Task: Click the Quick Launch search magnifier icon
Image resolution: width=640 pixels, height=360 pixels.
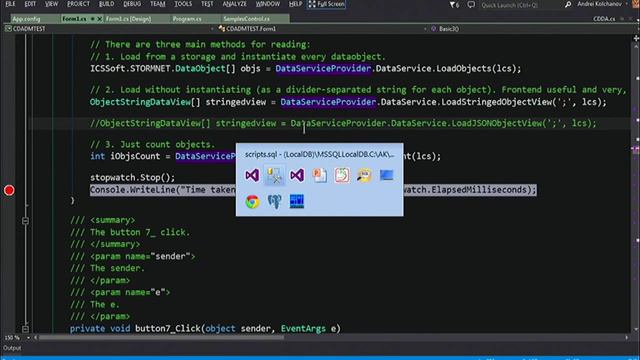Action: 568,4
